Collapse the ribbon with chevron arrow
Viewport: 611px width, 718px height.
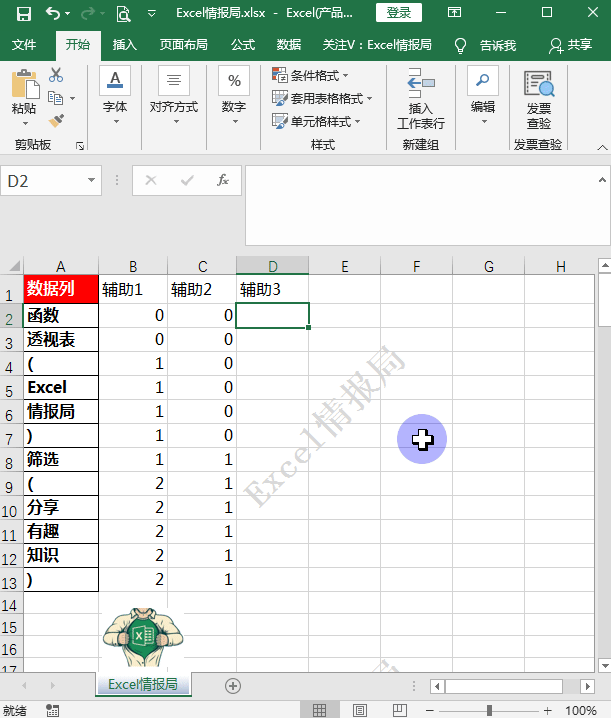coord(603,147)
